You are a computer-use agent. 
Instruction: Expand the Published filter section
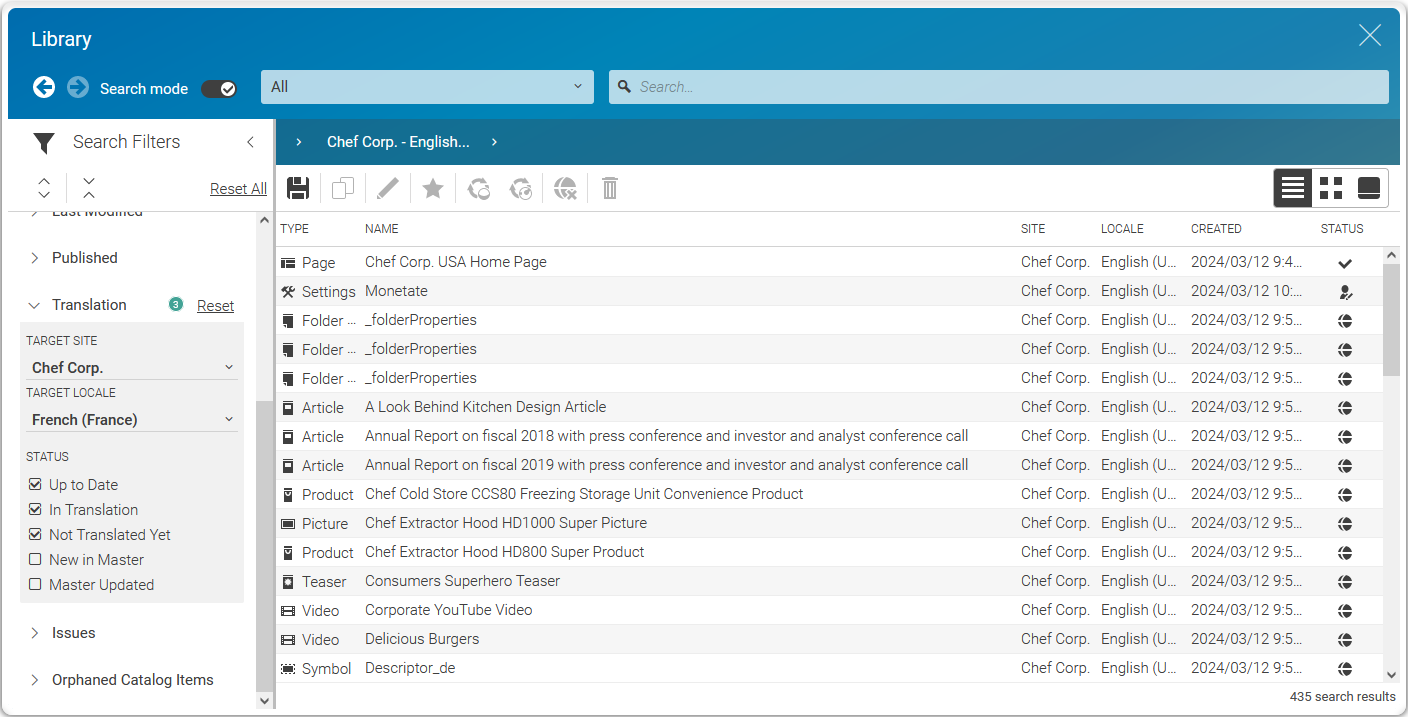tap(84, 258)
